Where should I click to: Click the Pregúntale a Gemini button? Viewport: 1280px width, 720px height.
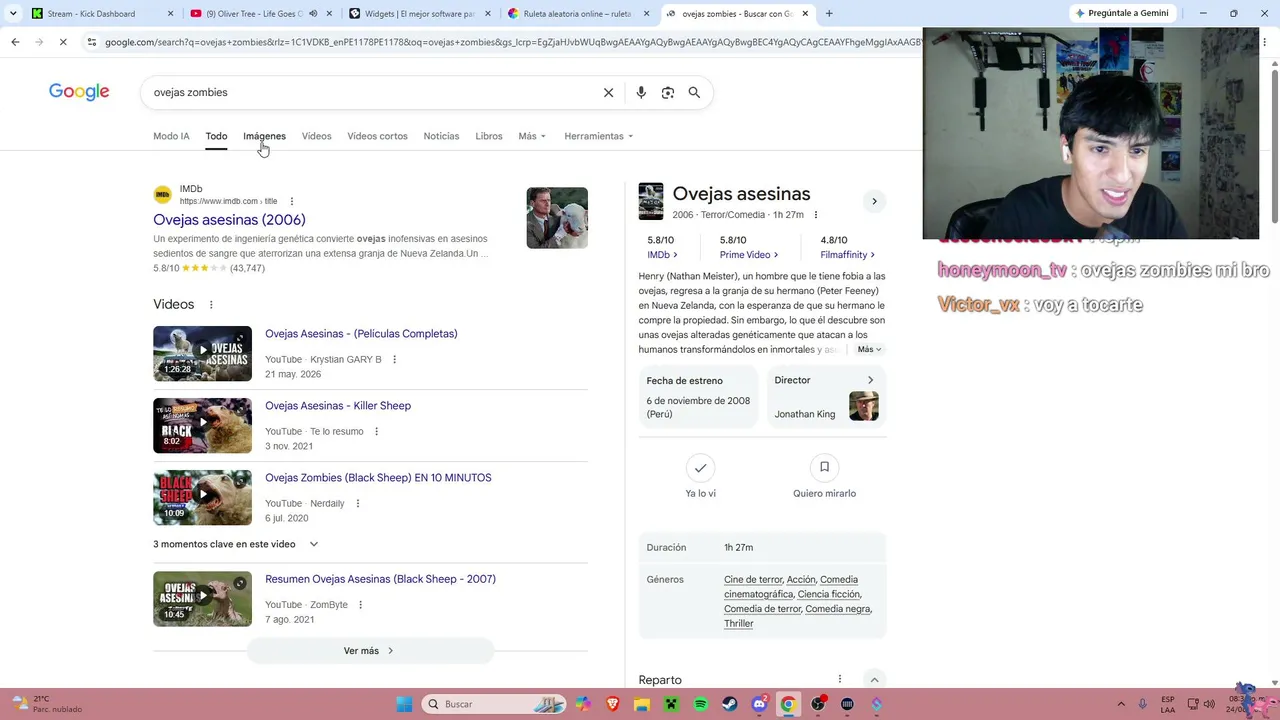[x=1121, y=13]
